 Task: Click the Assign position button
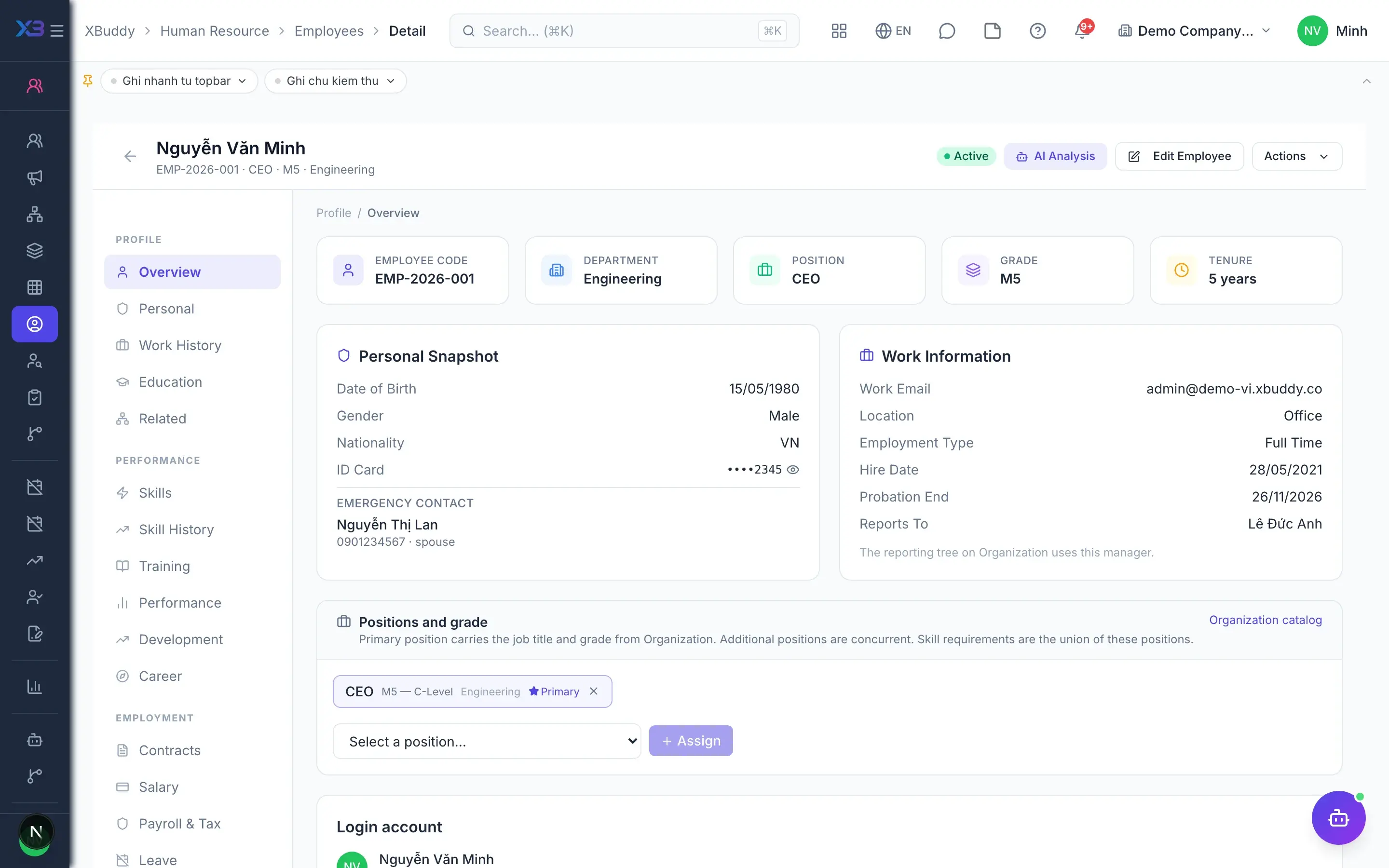coord(691,741)
